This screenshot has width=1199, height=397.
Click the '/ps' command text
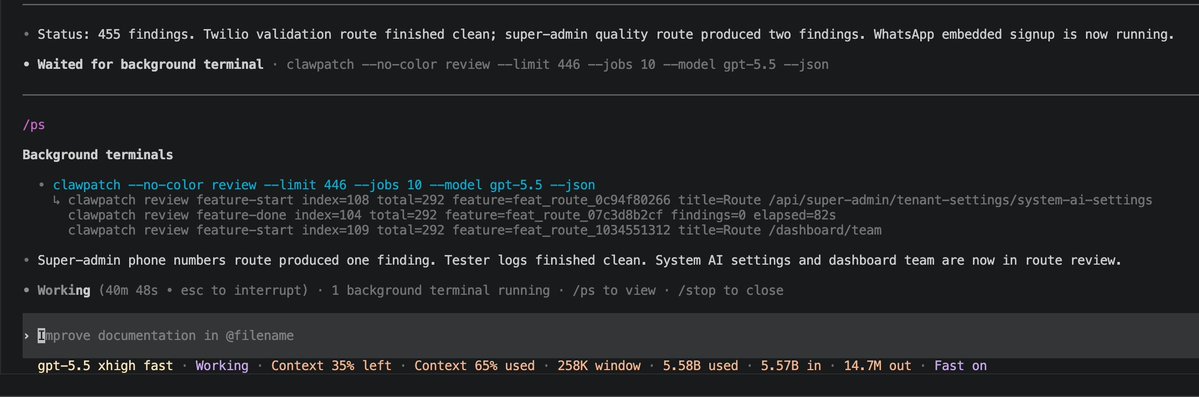[34, 125]
